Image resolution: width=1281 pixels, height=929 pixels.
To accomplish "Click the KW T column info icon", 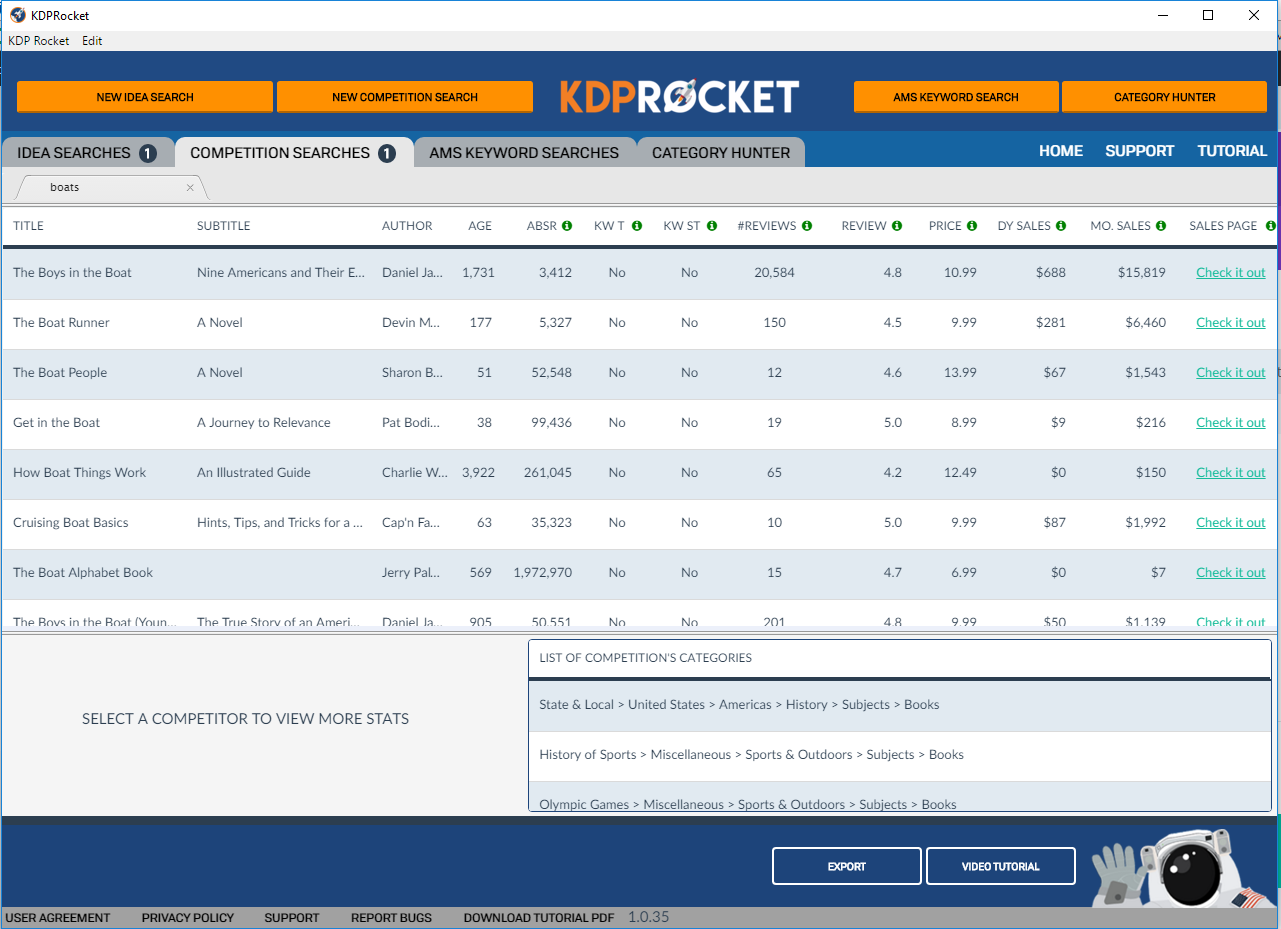I will 637,226.
